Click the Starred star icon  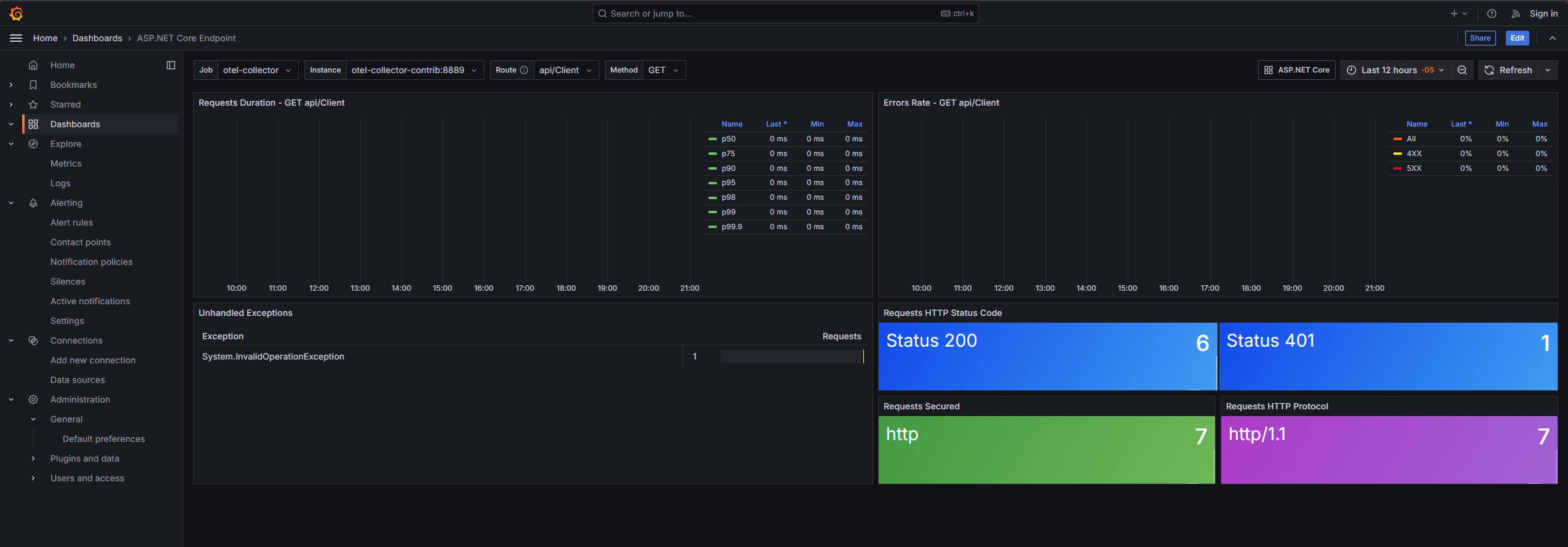[x=33, y=104]
